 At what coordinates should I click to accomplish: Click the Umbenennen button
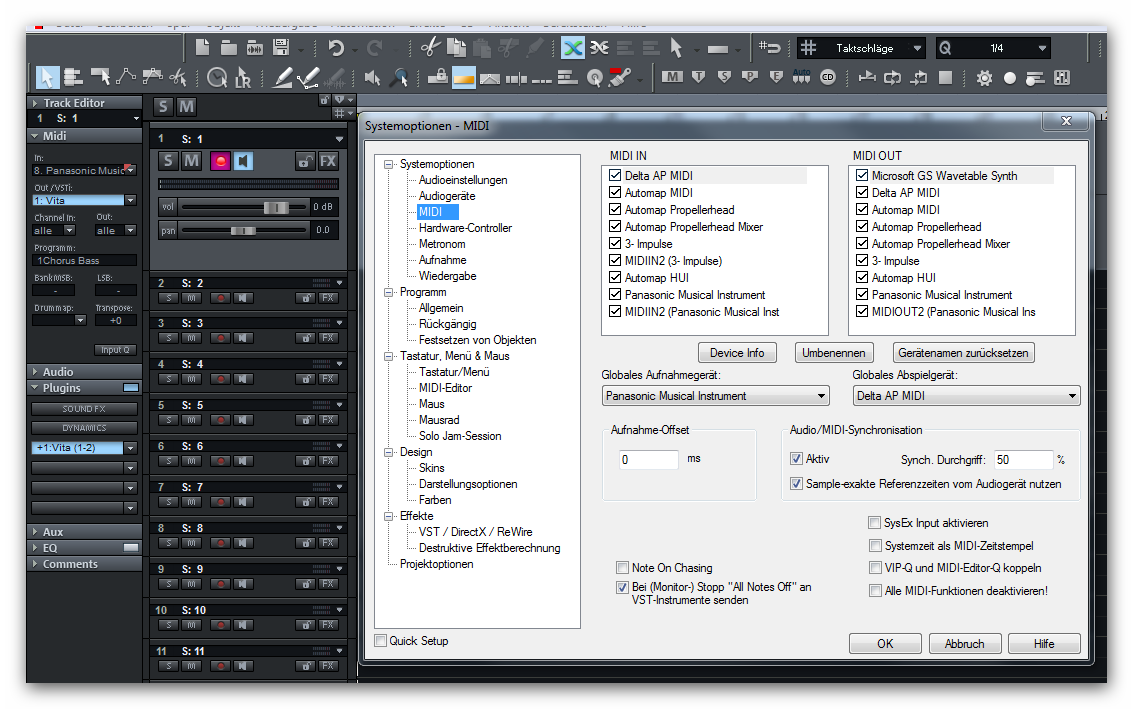(834, 353)
